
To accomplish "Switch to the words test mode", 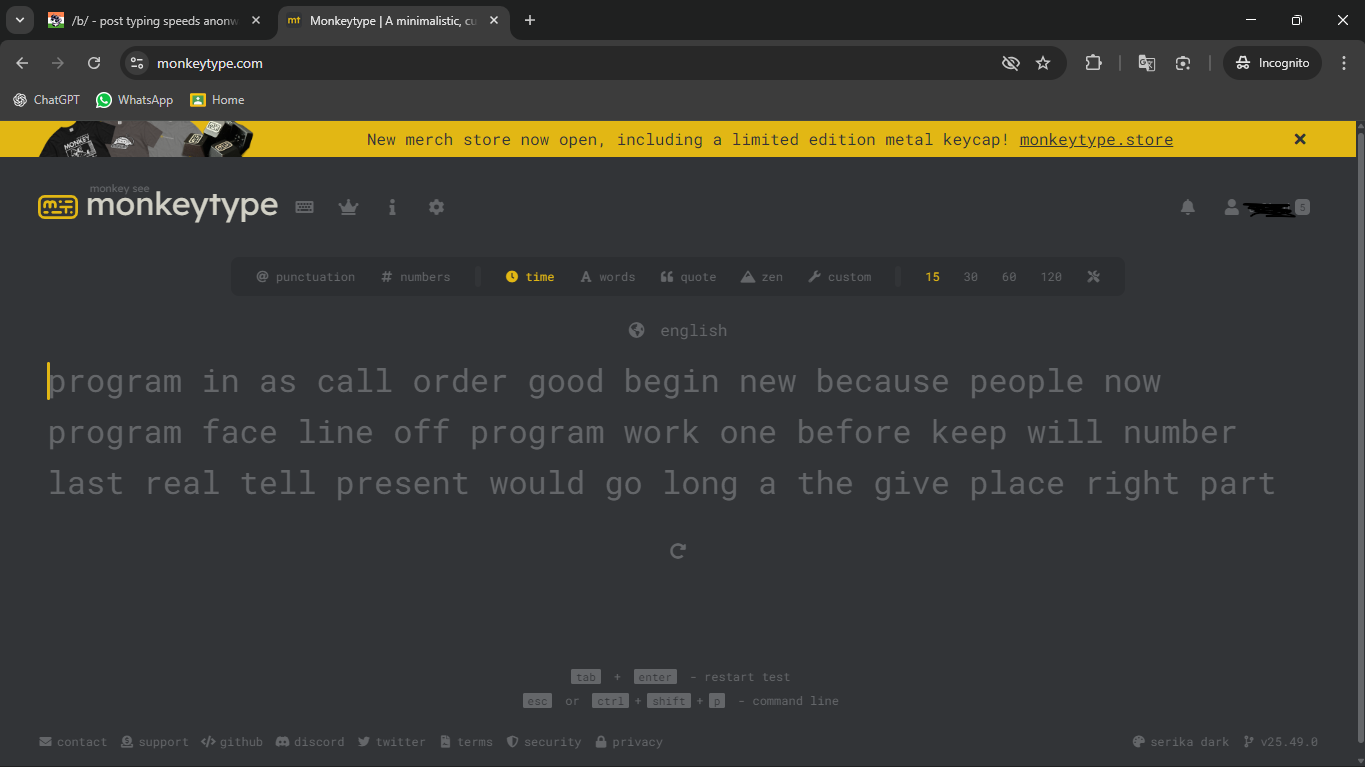I will (x=607, y=277).
